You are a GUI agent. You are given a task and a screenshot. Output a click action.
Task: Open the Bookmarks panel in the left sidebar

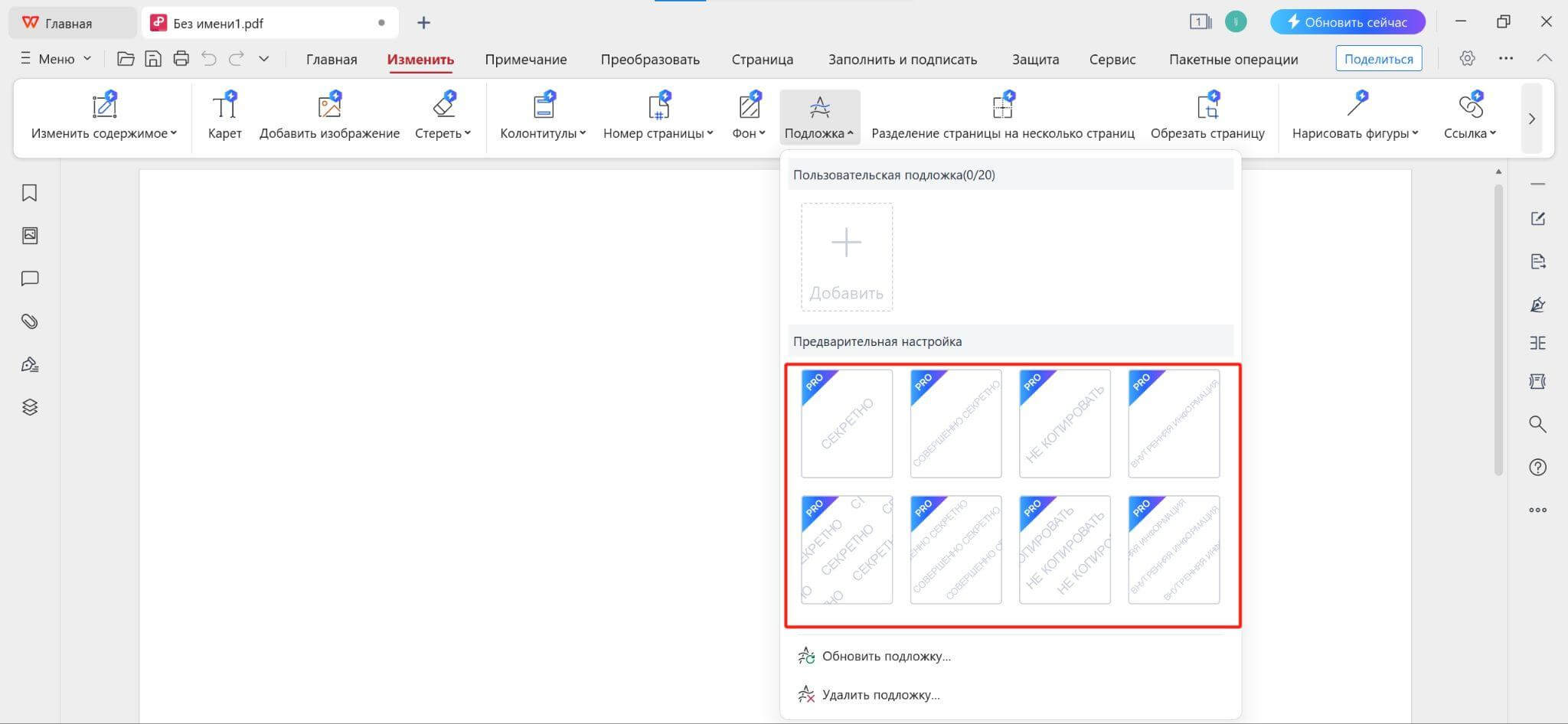click(30, 194)
